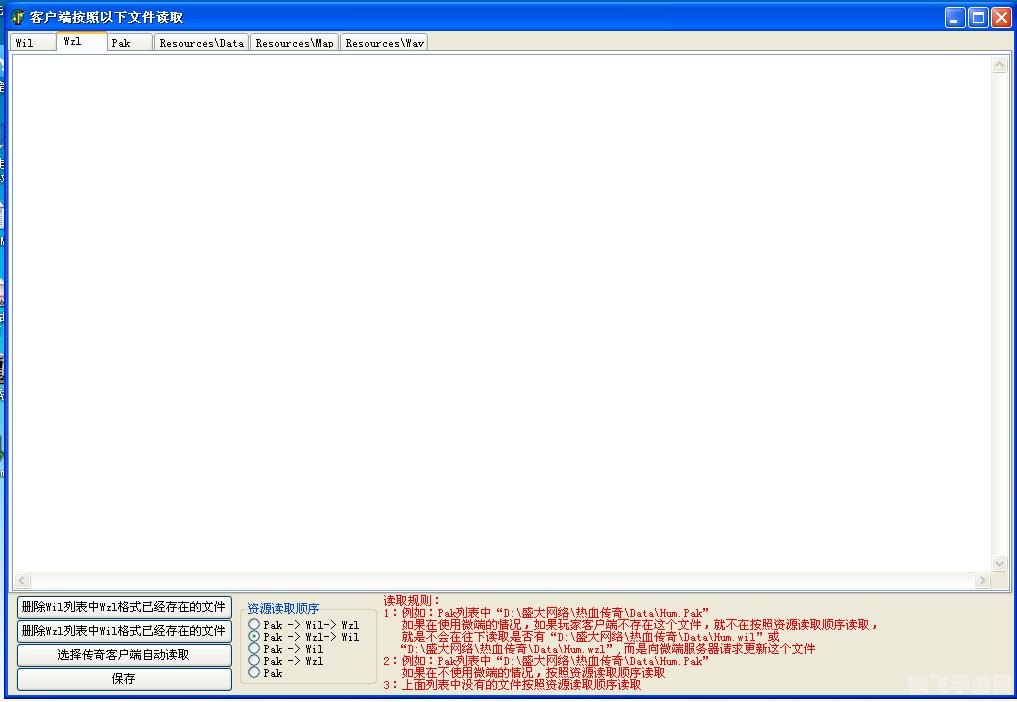Image resolution: width=1017 pixels, height=702 pixels.
Task: Click the horizontal scrollbar left arrow
Action: pos(21,581)
